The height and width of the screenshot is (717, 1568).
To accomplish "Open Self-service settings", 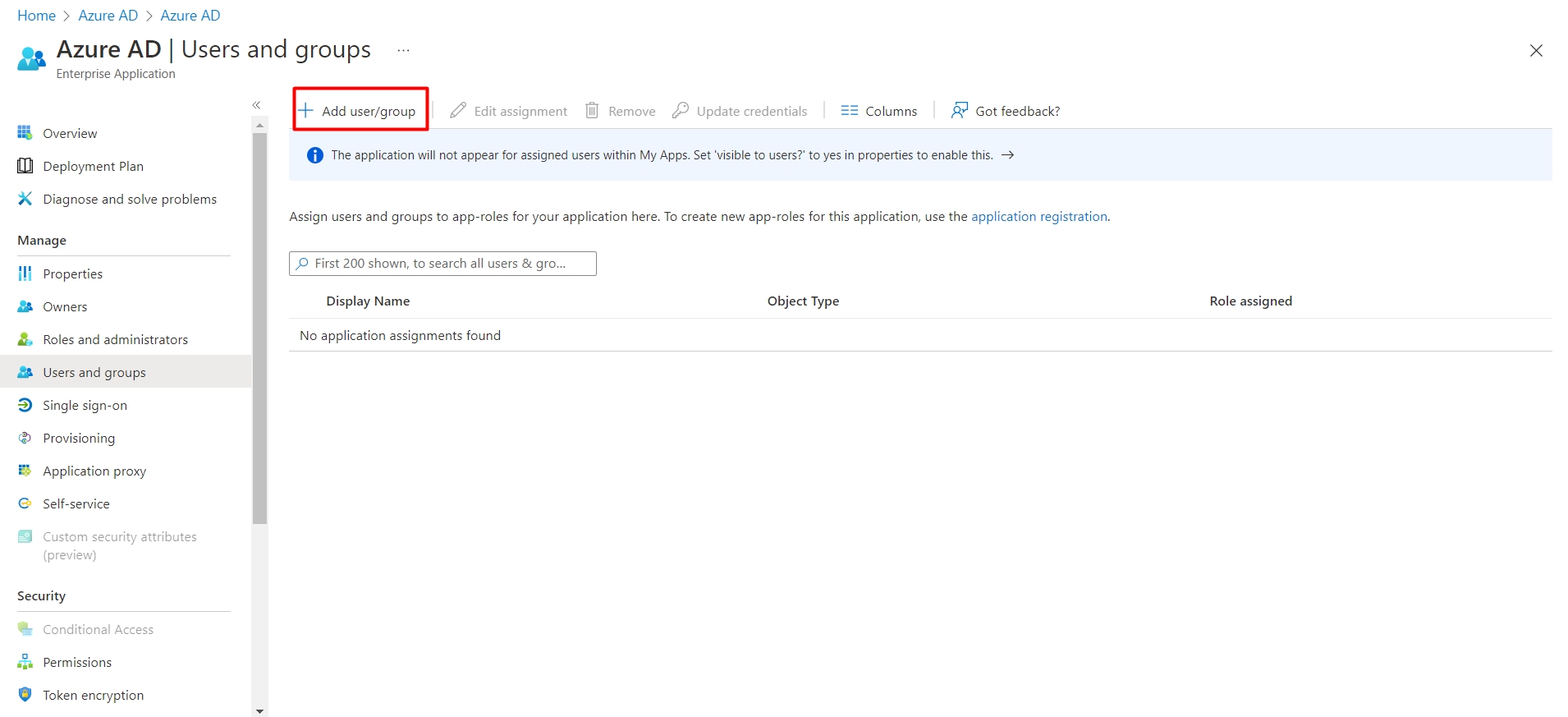I will click(76, 503).
